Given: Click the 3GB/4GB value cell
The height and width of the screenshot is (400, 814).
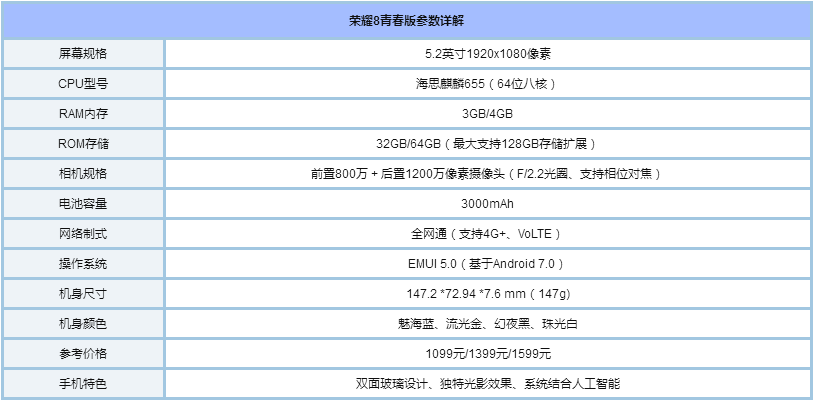Looking at the screenshot, I should (488, 114).
